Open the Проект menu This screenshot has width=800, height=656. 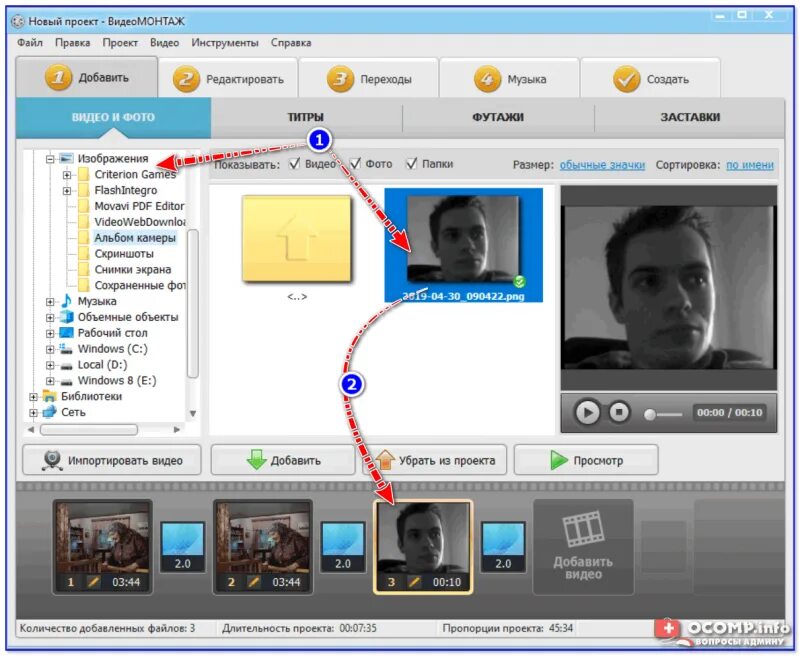coord(120,43)
